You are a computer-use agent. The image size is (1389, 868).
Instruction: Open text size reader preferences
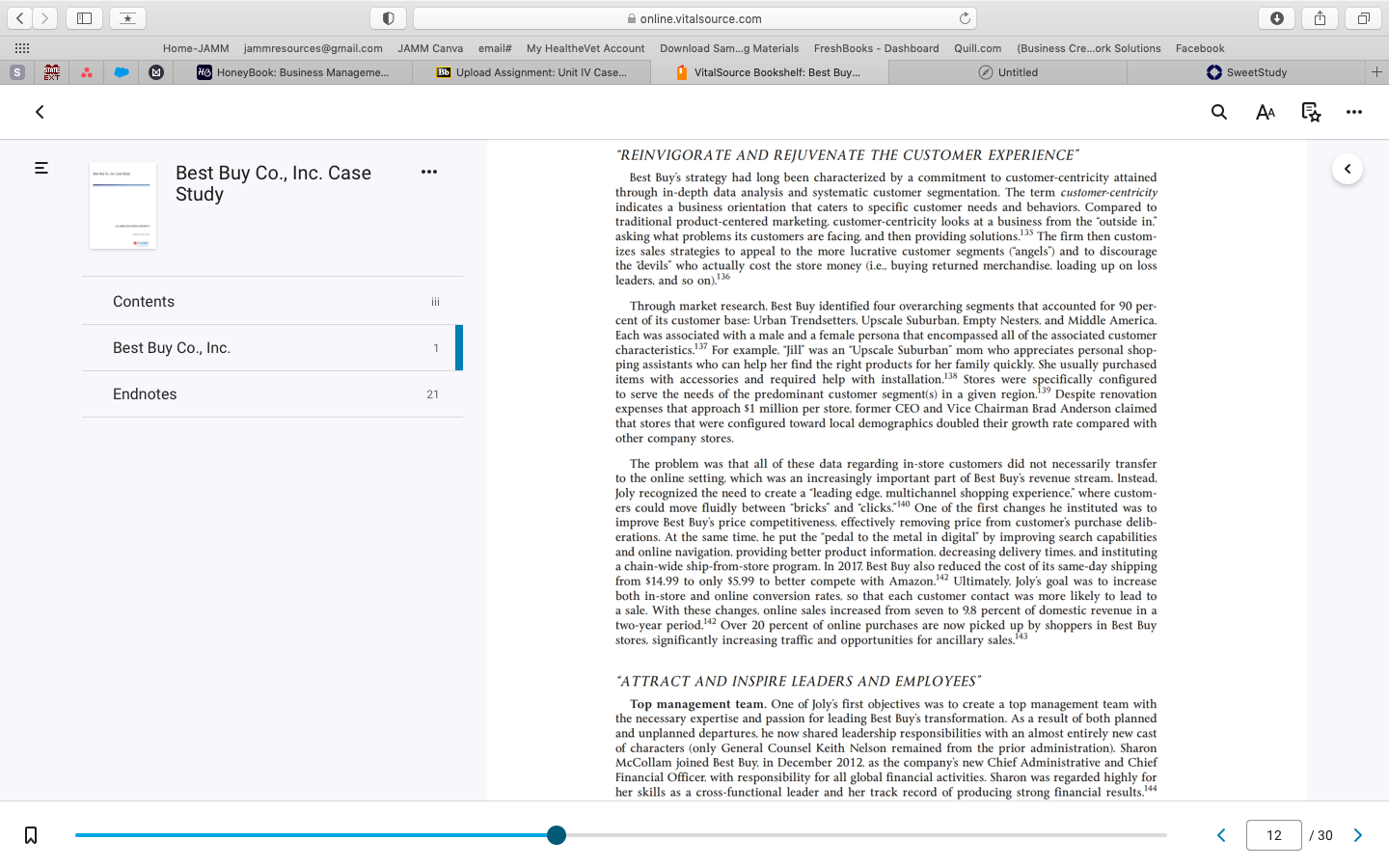(1266, 113)
